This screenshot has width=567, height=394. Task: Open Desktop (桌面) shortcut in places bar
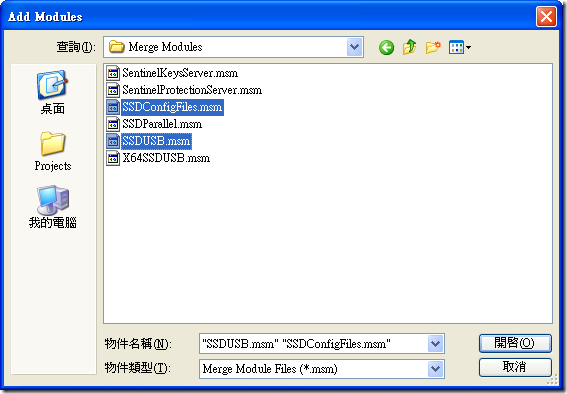[x=52, y=93]
